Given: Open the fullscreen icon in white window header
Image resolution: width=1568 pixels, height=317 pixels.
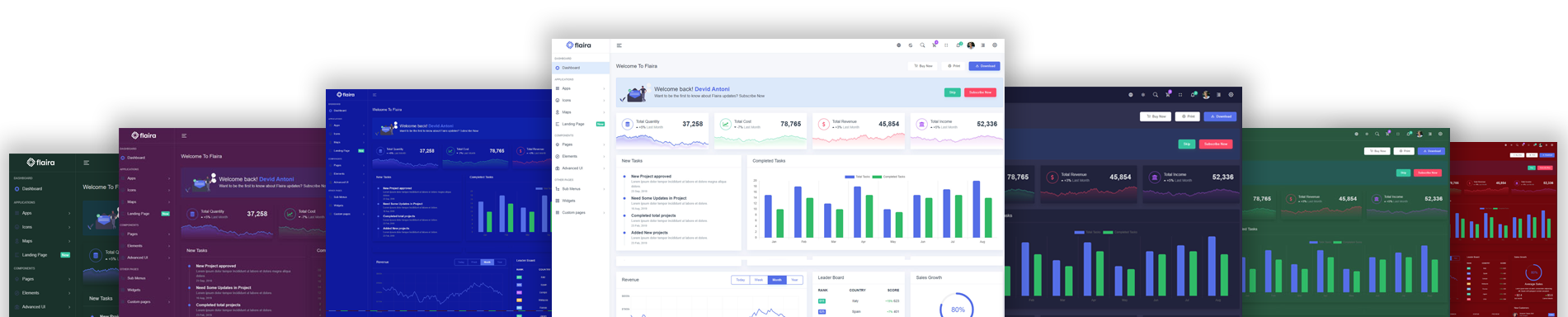Looking at the screenshot, I should pyautogui.click(x=946, y=45).
